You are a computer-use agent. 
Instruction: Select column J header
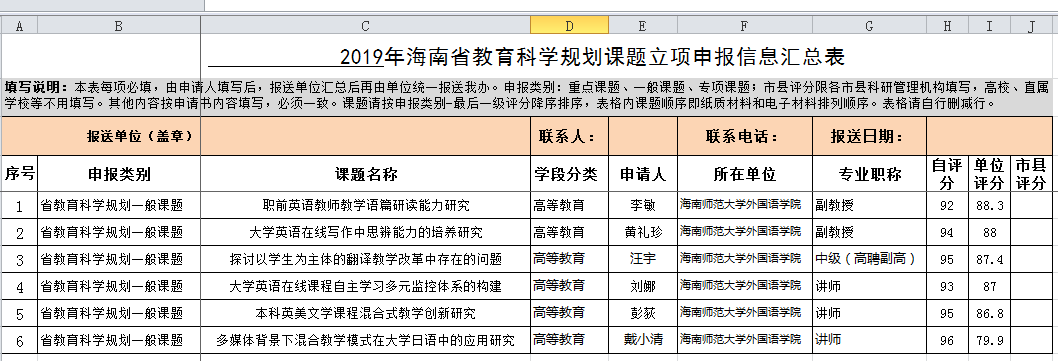click(1032, 26)
